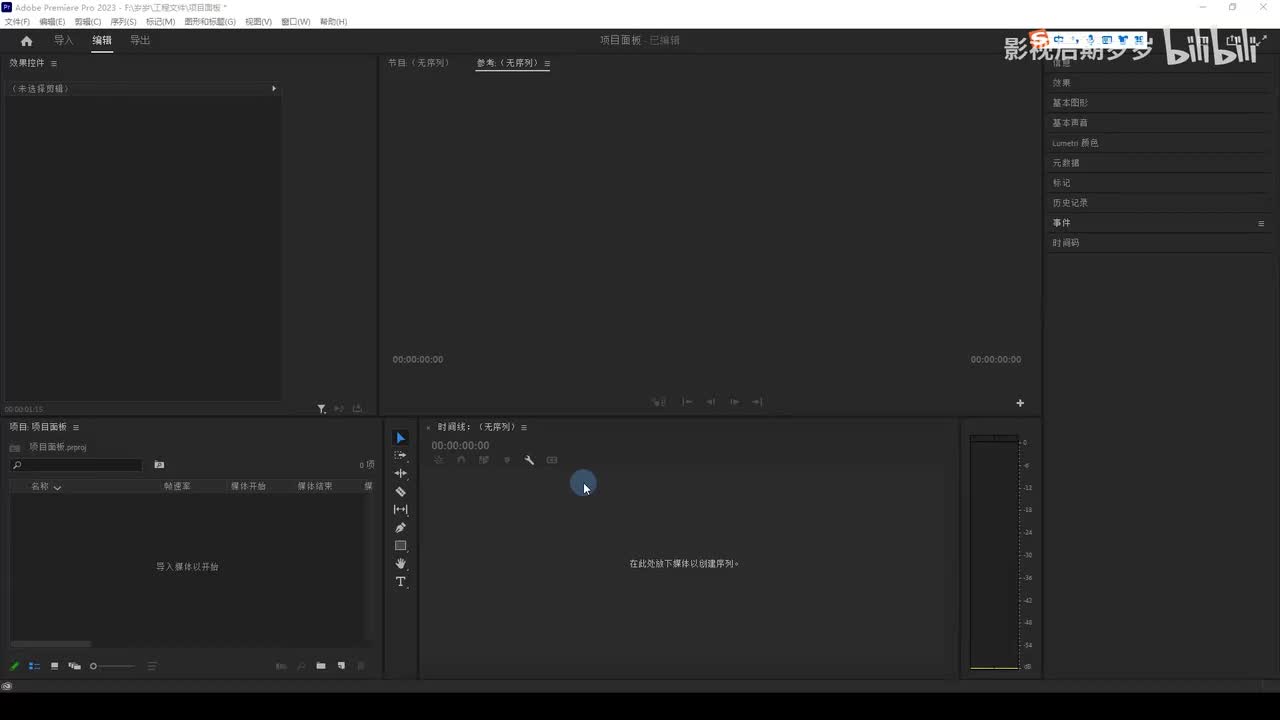Select the Type tool
Viewport: 1280px width, 720px height.
(400, 582)
